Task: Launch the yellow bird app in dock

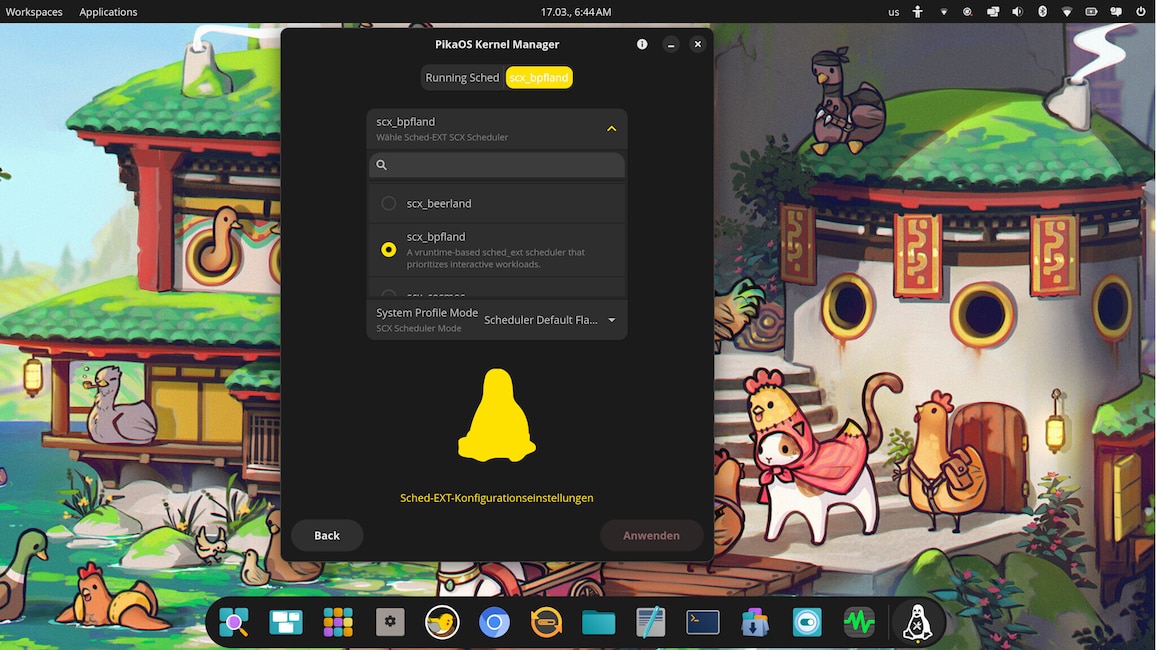Action: pyautogui.click(x=442, y=623)
